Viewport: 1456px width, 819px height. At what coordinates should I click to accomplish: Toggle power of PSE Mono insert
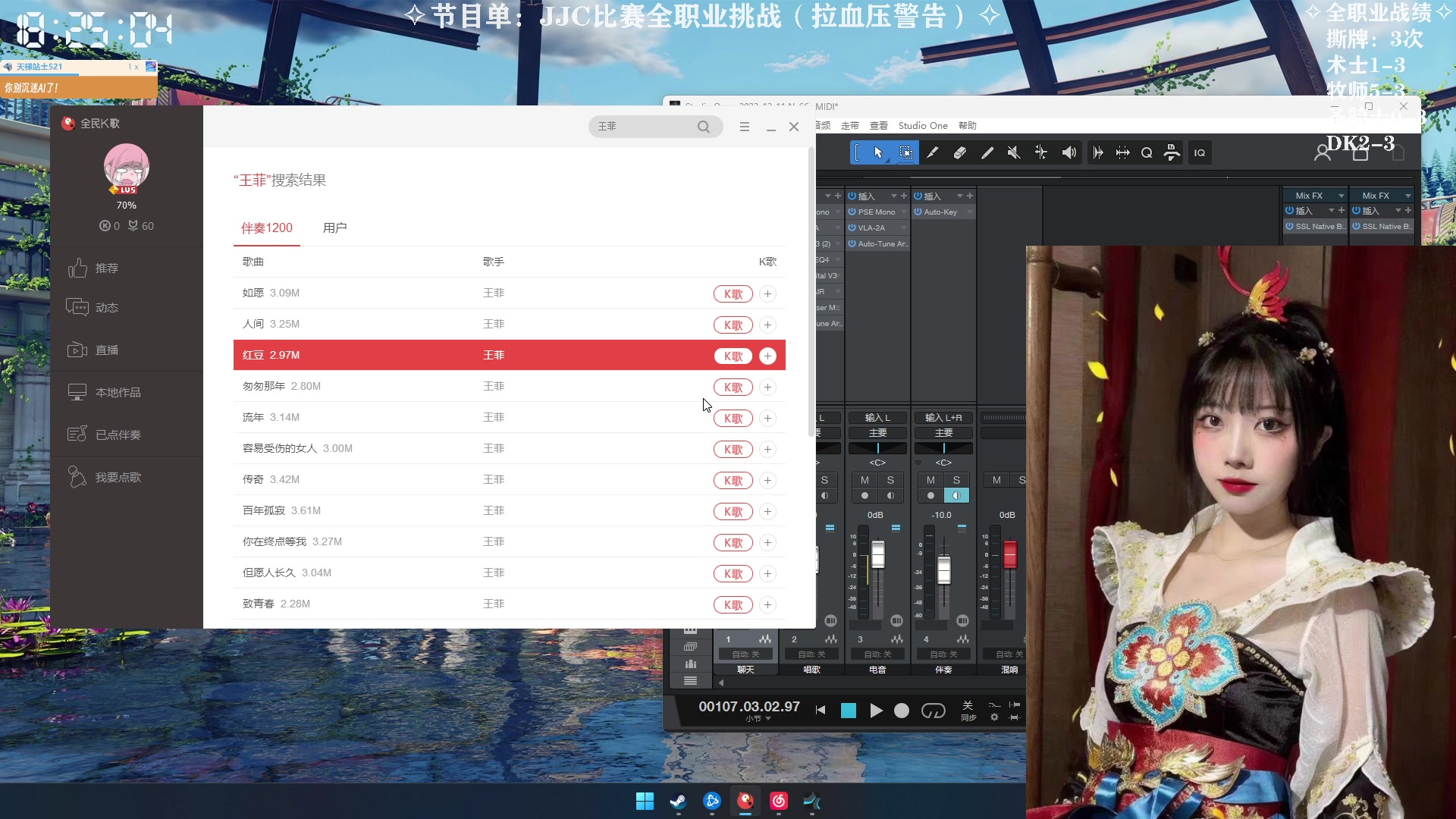[852, 212]
